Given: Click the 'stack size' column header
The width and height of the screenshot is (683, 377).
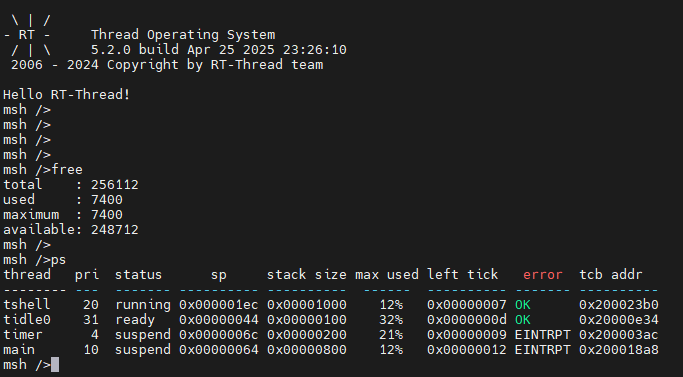Looking at the screenshot, I should pos(307,275).
